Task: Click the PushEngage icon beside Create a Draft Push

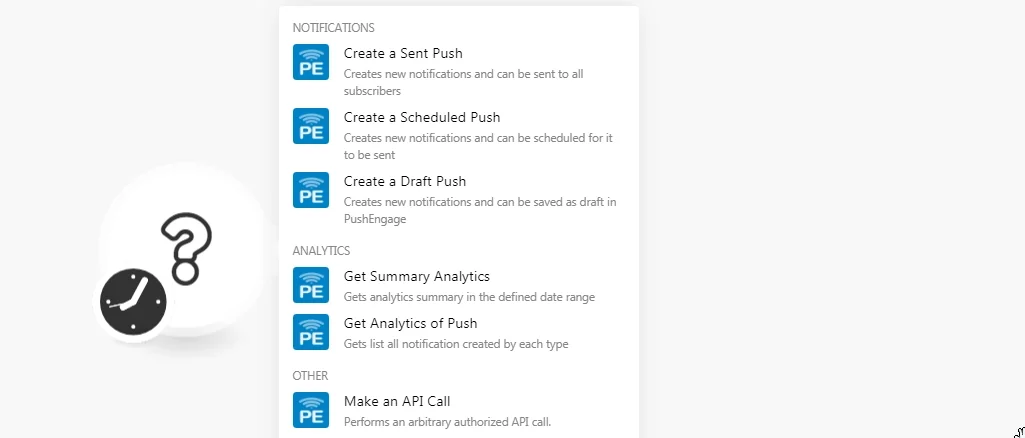Action: point(311,190)
